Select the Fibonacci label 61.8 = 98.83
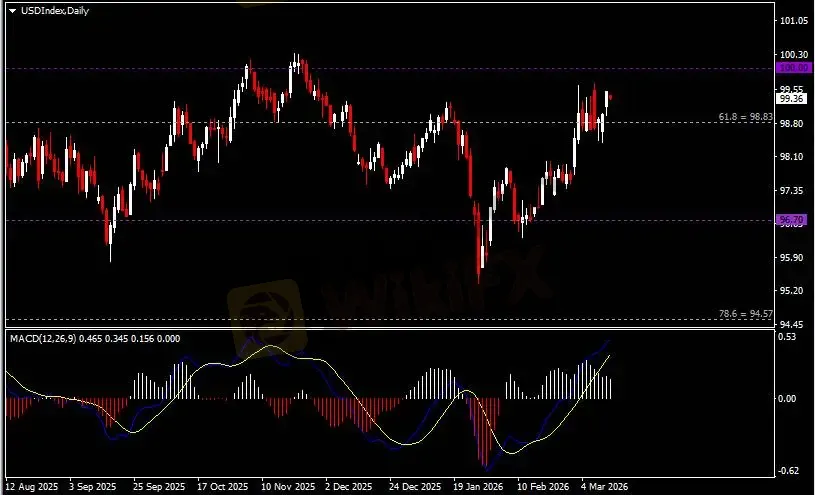 pos(746,117)
